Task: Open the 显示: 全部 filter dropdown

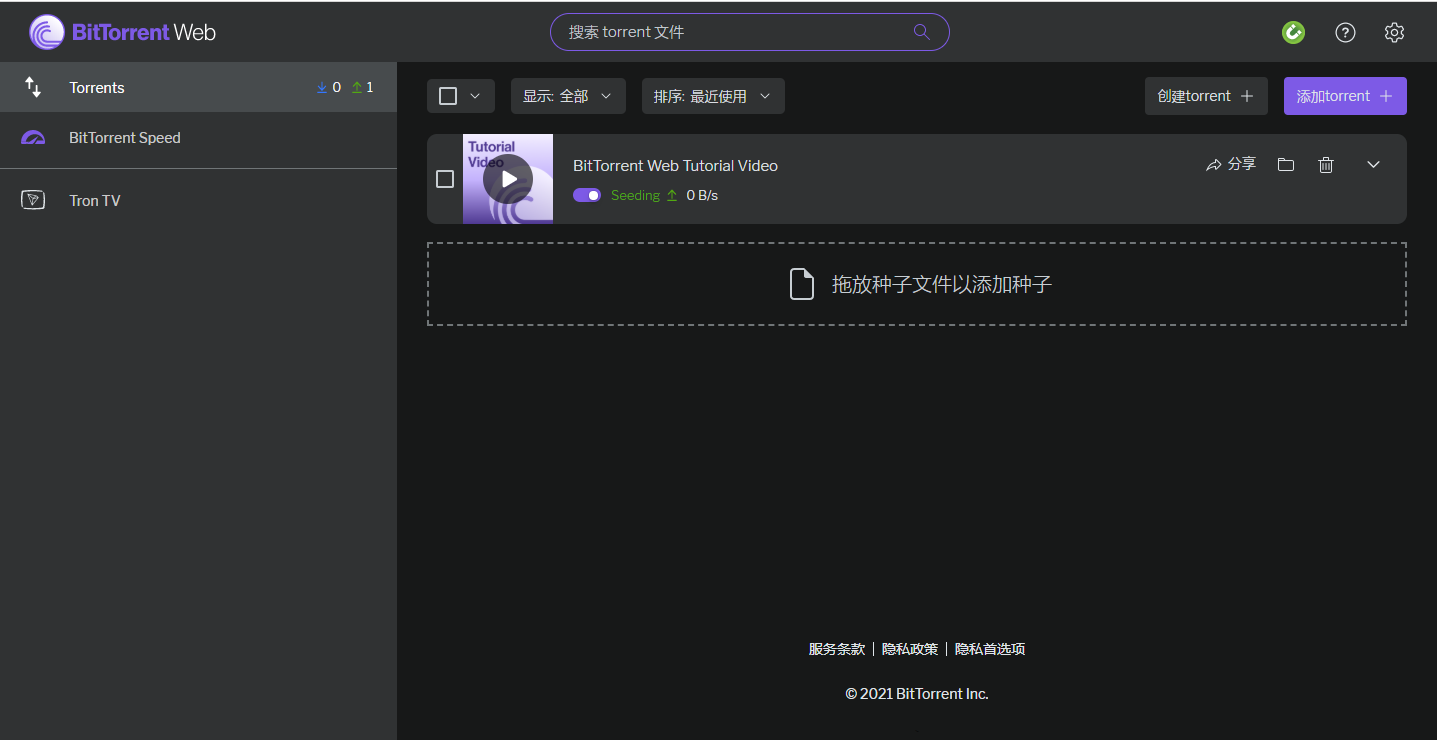Action: click(567, 96)
